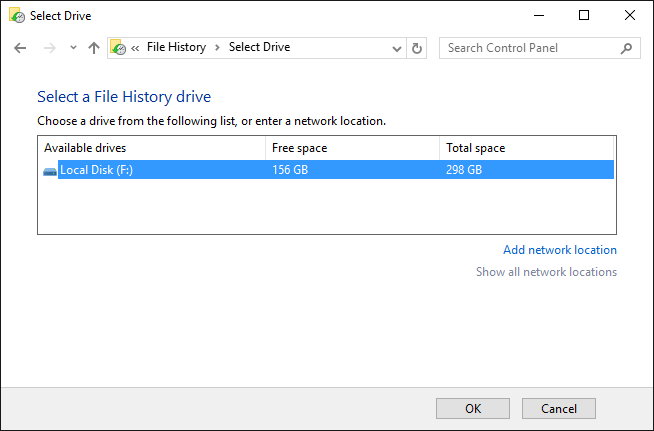Maximize the Select Drive window
This screenshot has width=654, height=431.
[x=584, y=15]
